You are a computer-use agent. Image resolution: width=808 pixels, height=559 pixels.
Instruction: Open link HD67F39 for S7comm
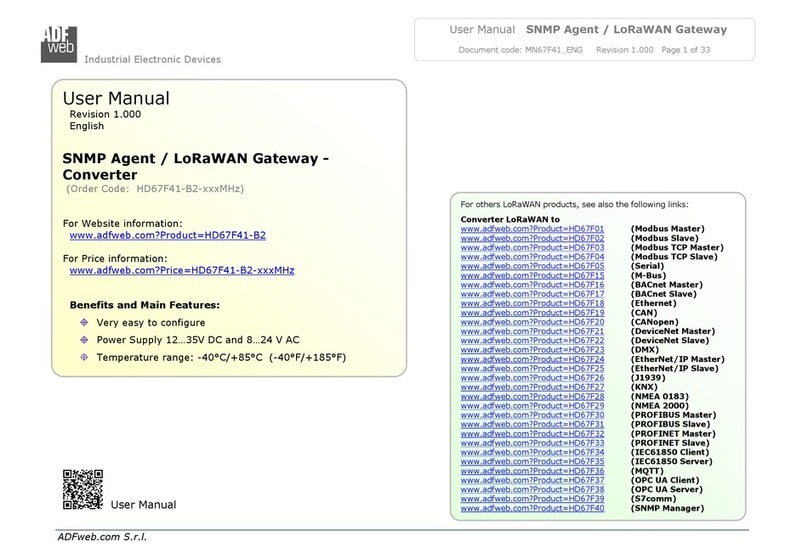pyautogui.click(x=532, y=498)
